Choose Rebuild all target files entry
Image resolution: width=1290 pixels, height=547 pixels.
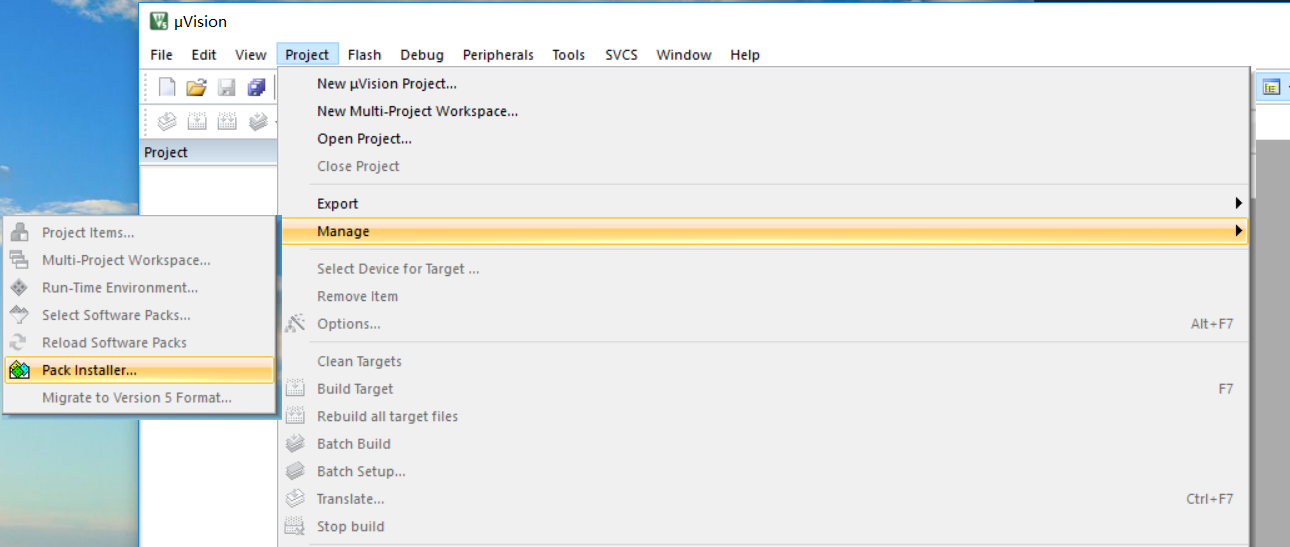point(765,416)
